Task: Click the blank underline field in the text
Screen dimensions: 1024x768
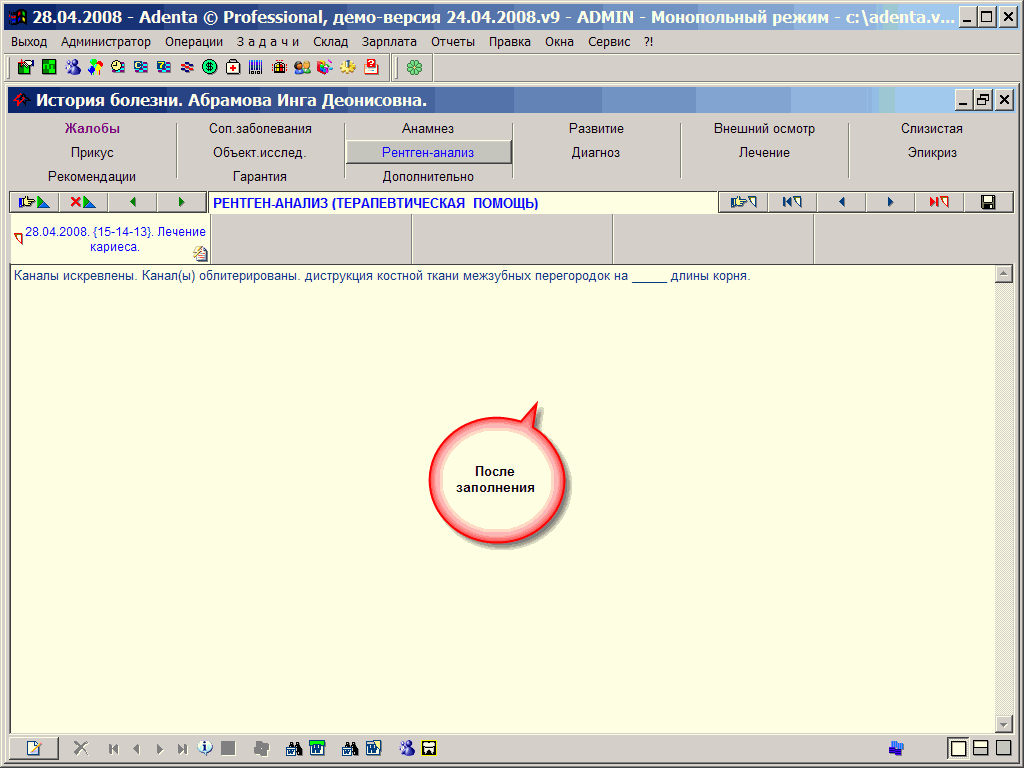Action: (x=649, y=277)
